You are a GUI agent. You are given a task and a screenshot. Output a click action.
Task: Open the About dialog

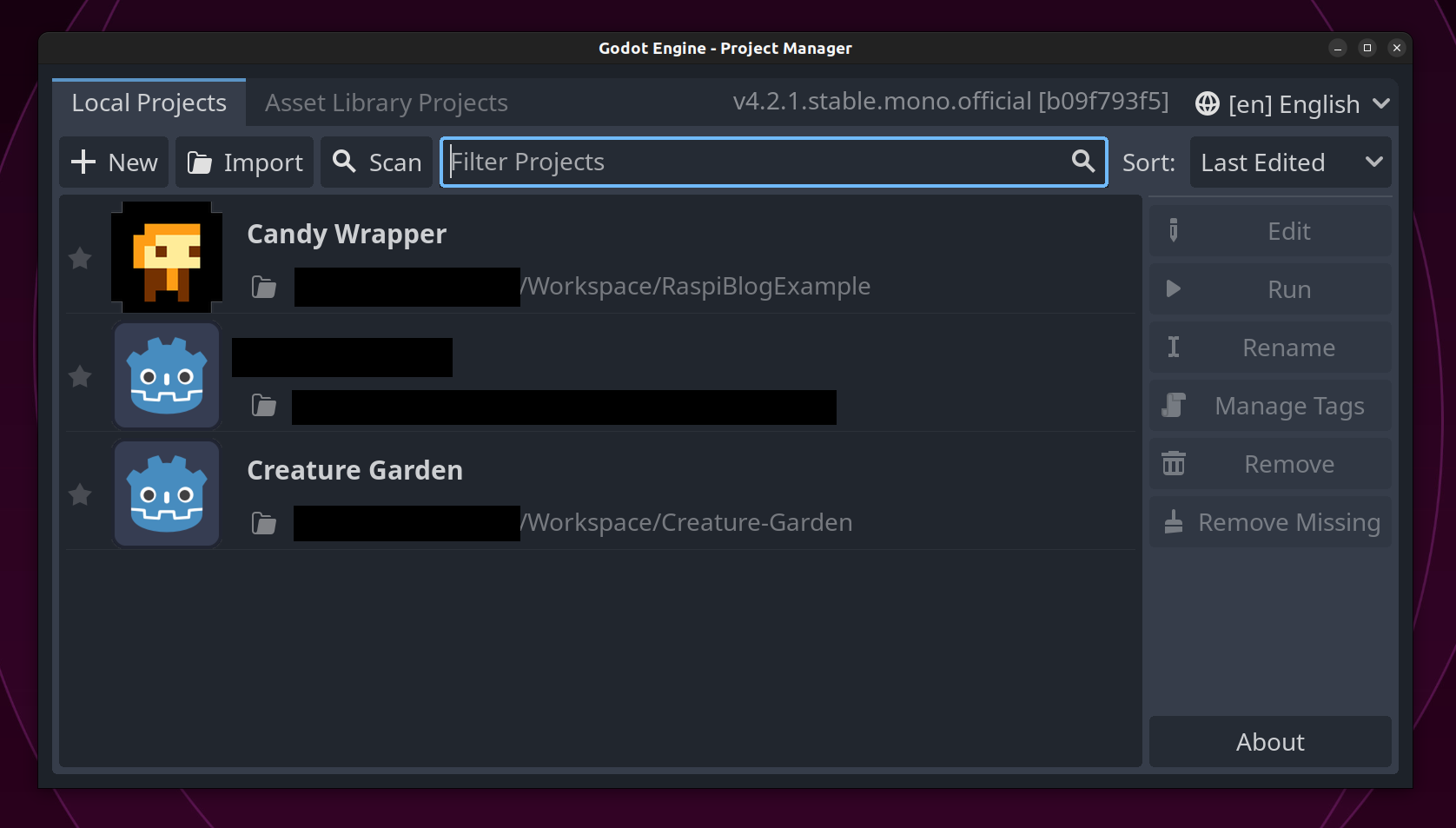click(x=1269, y=742)
